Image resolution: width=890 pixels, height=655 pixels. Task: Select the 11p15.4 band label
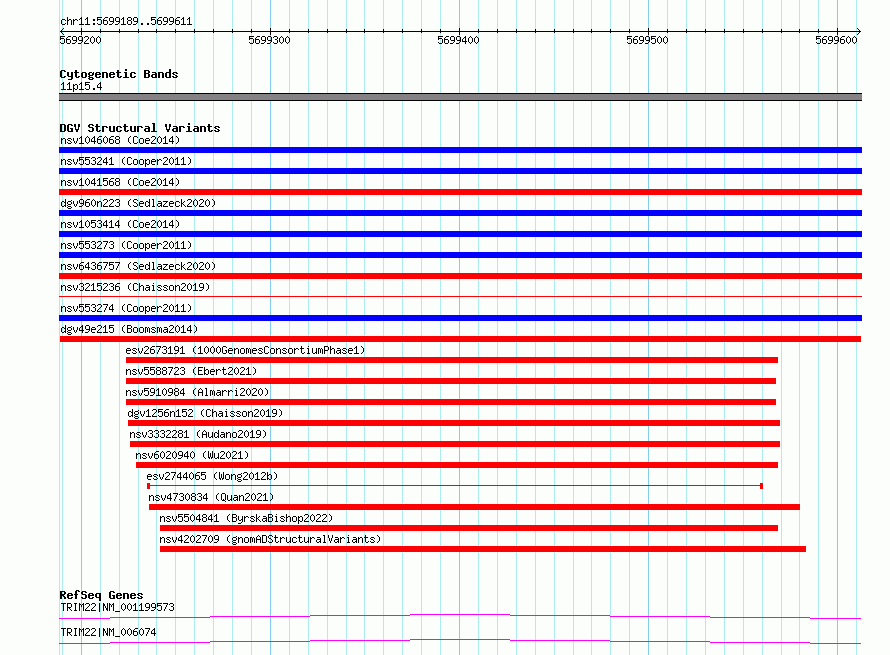81,86
